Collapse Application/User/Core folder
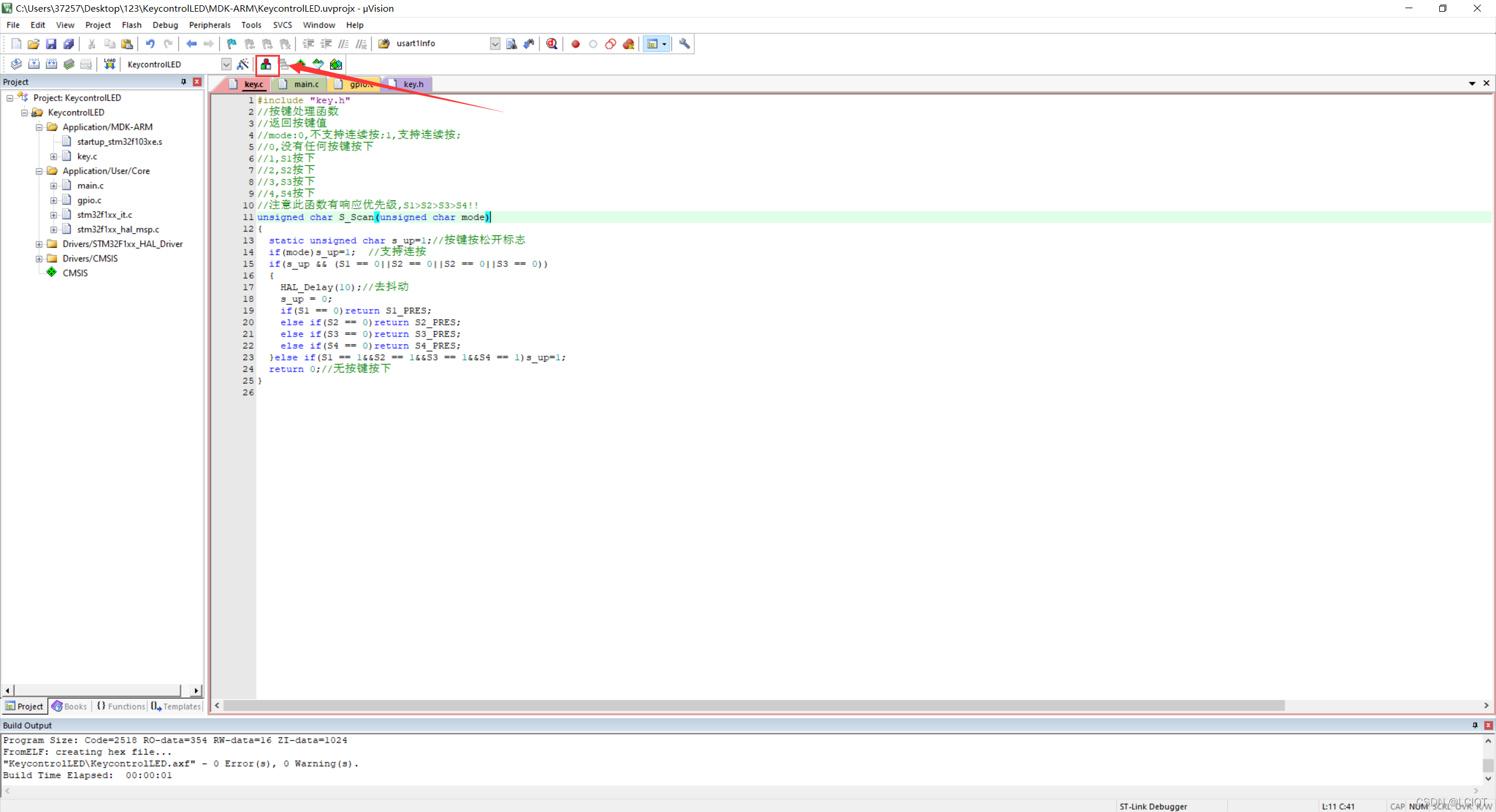 point(39,171)
